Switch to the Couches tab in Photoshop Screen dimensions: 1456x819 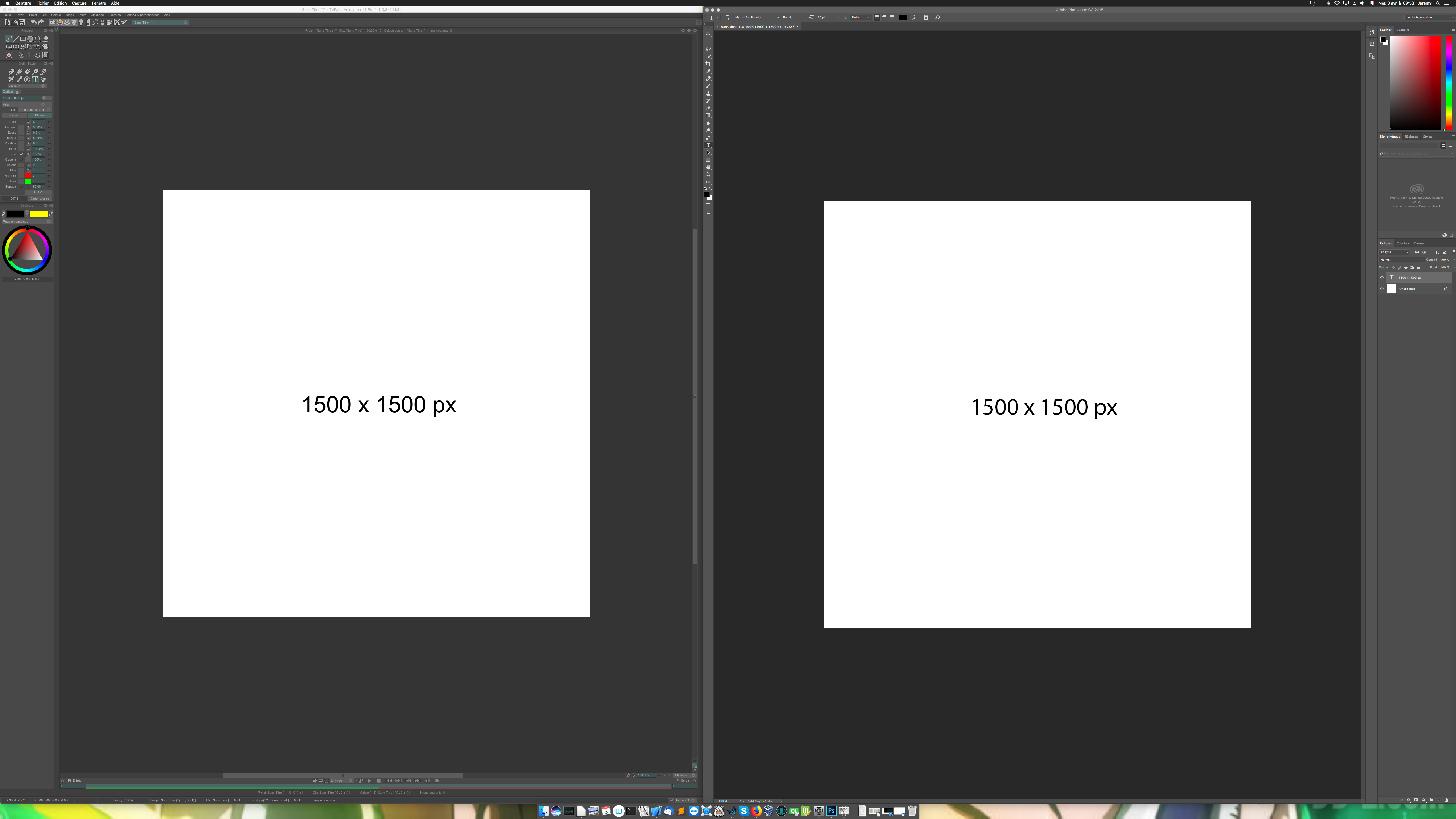tap(1402, 244)
